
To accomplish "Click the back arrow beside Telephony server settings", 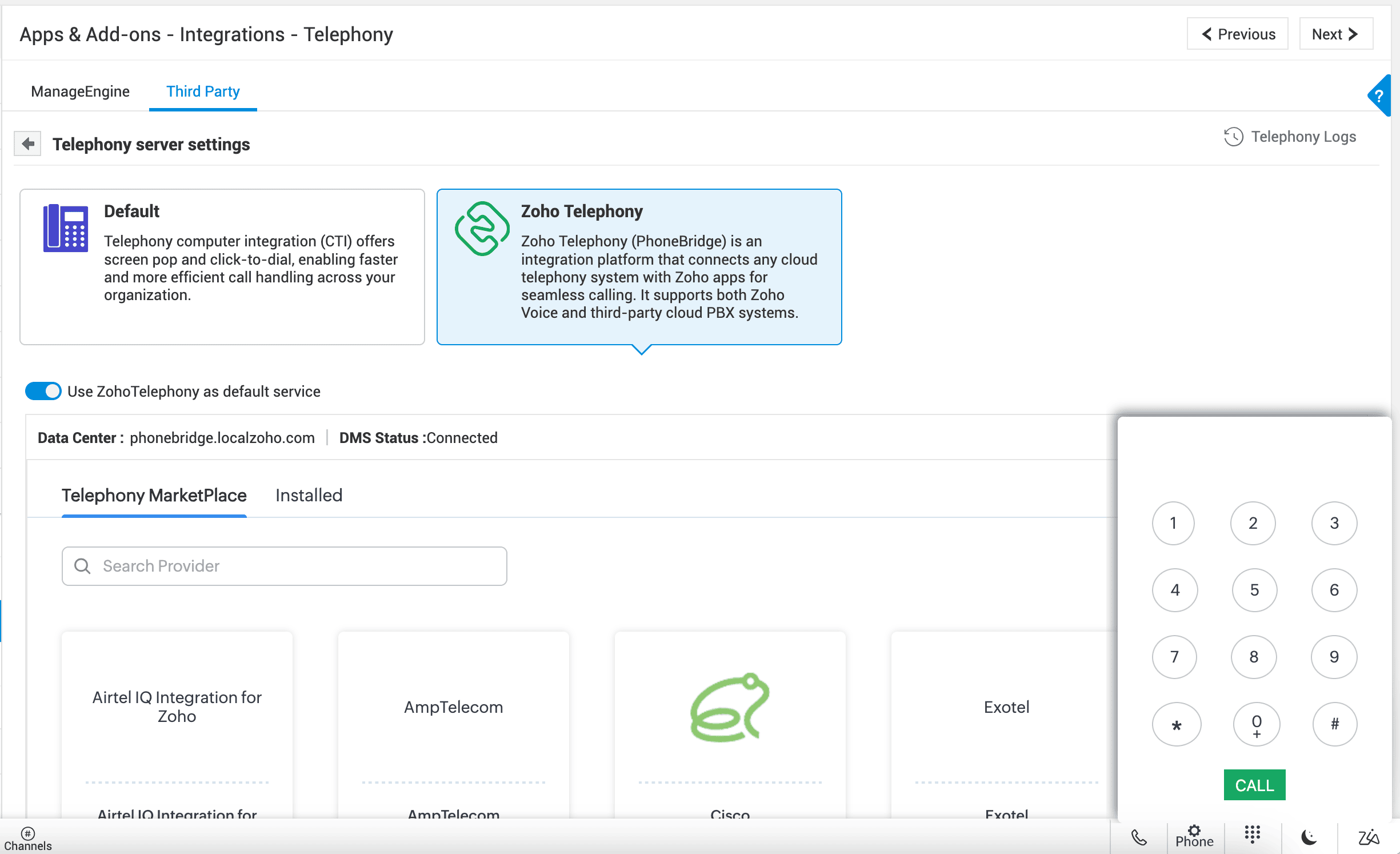I will click(27, 143).
